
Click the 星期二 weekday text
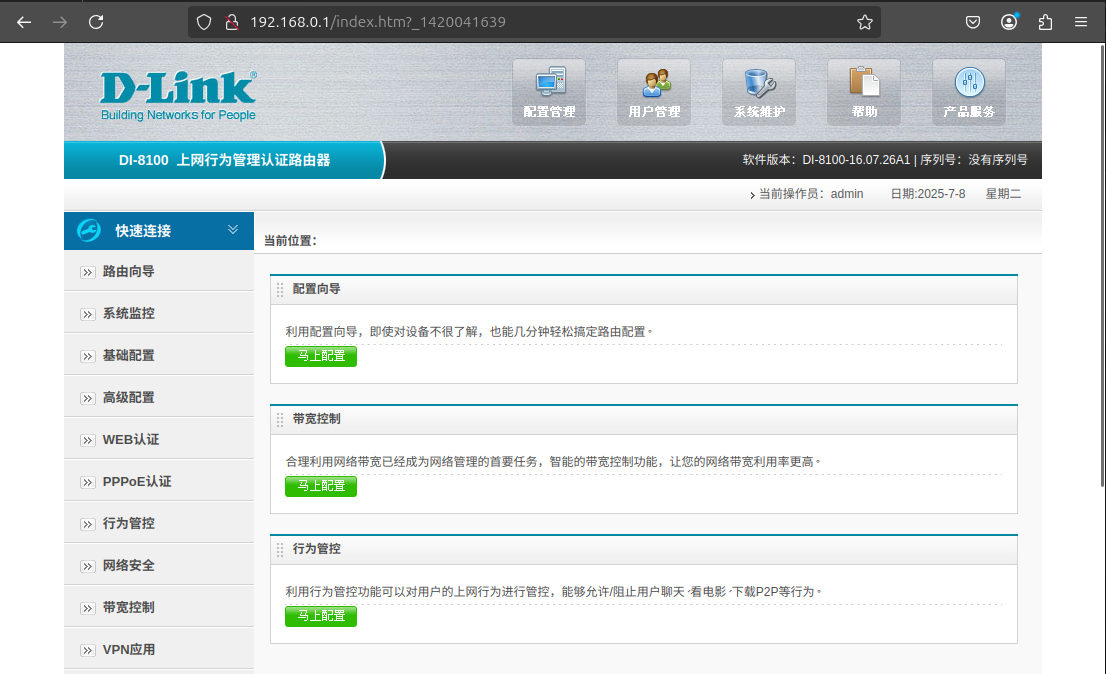click(1003, 194)
